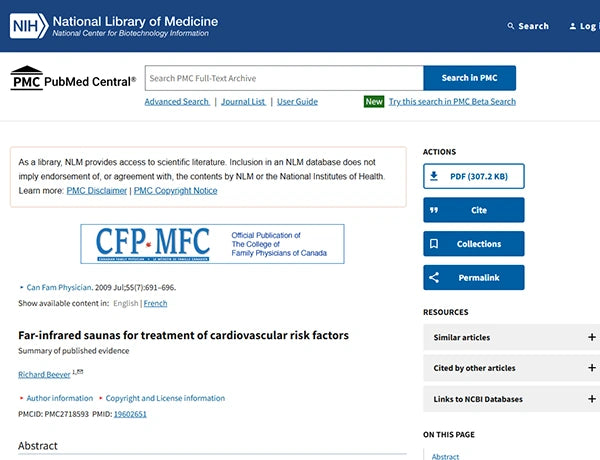Click the author email envelope icon
The image size is (600, 460).
point(80,371)
